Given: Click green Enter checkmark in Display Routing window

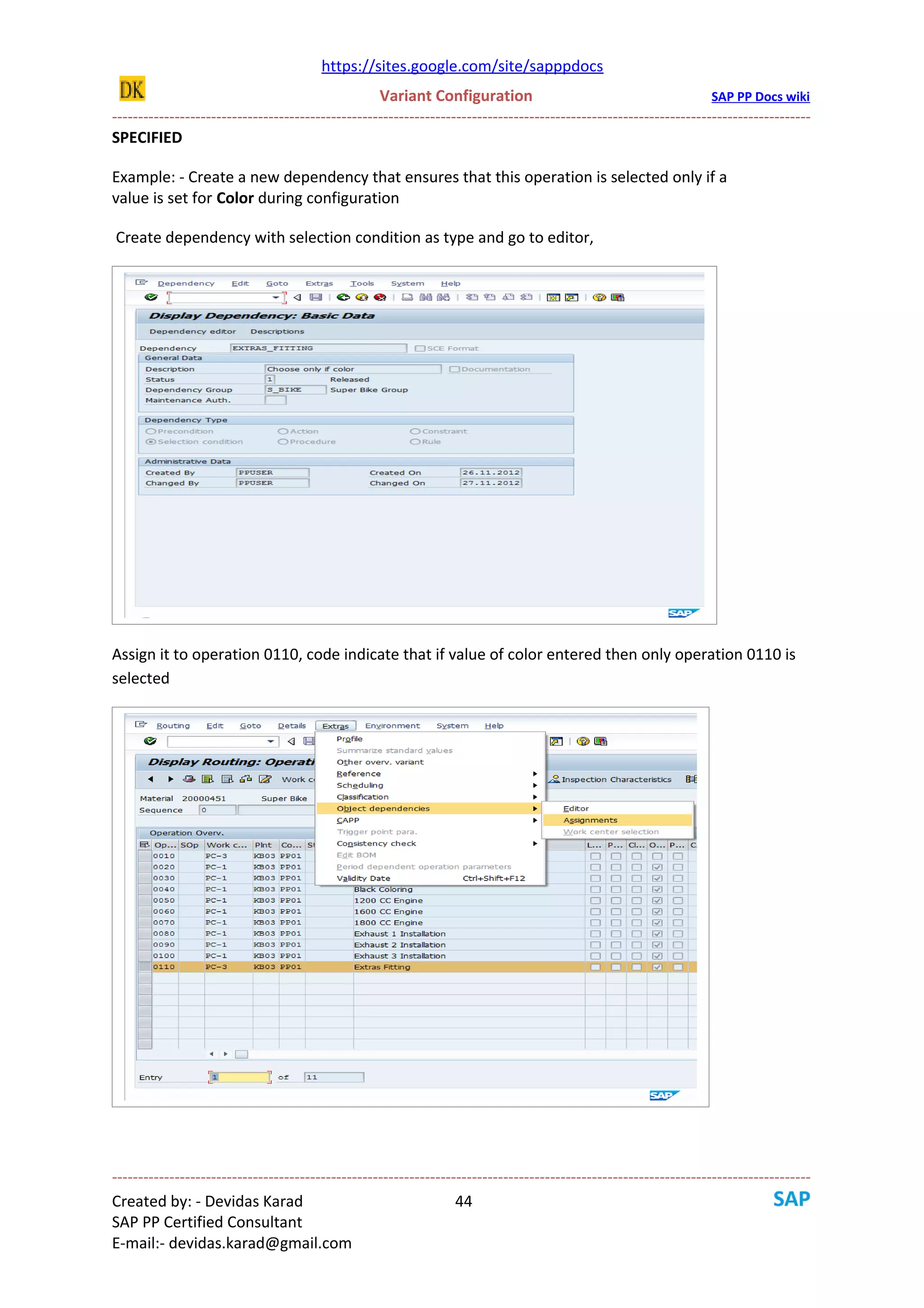Looking at the screenshot, I should (150, 741).
